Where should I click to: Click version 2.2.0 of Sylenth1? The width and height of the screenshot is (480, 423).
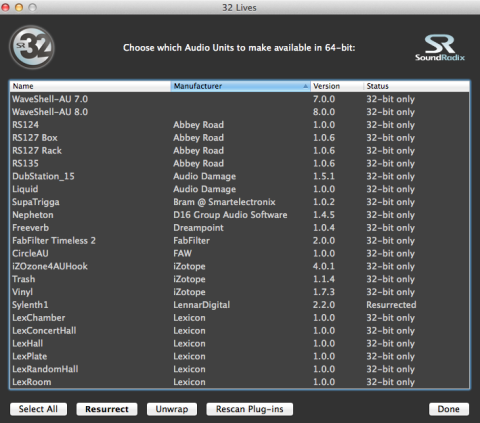pos(324,305)
